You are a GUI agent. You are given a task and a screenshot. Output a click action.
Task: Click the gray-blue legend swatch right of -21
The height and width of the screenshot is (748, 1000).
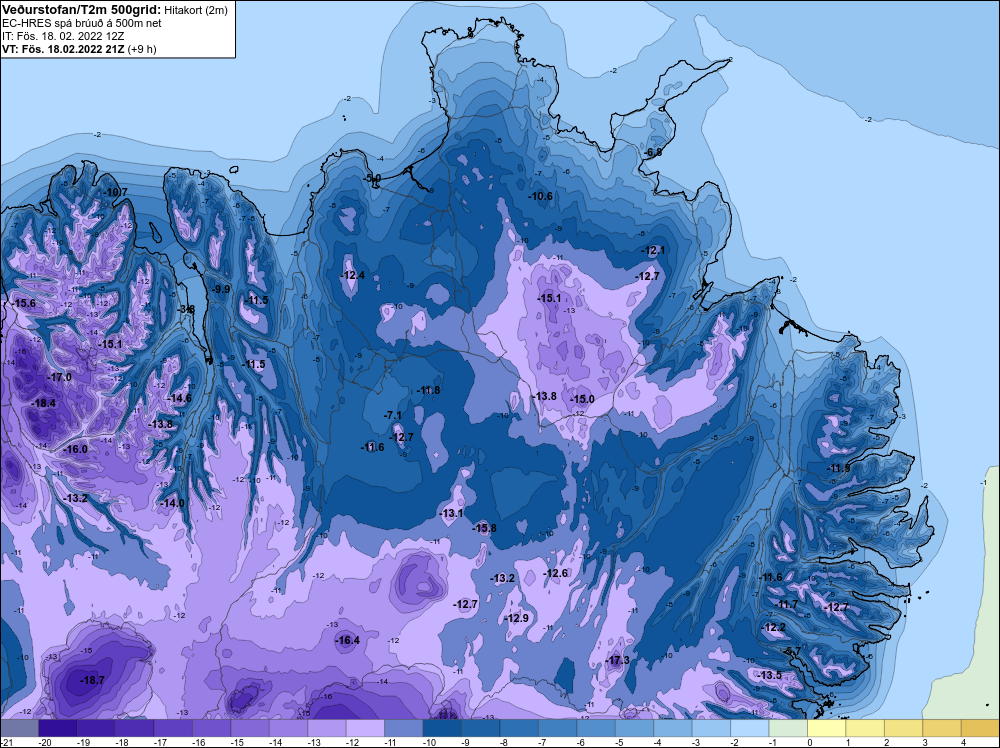click(20, 728)
